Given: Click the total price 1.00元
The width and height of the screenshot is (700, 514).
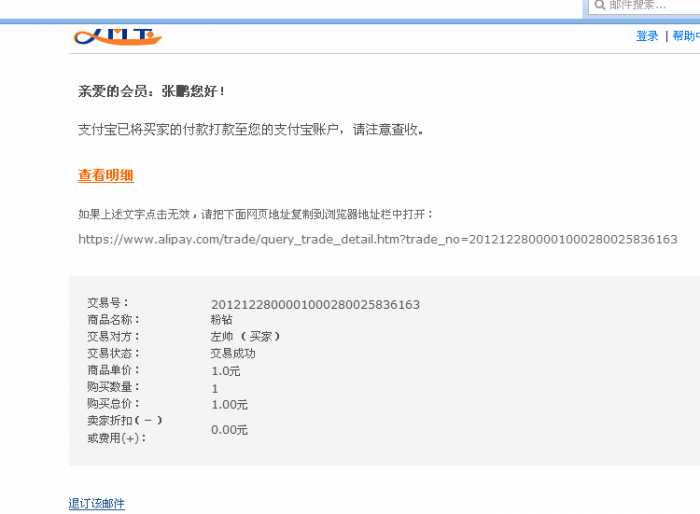Looking at the screenshot, I should coord(229,405).
